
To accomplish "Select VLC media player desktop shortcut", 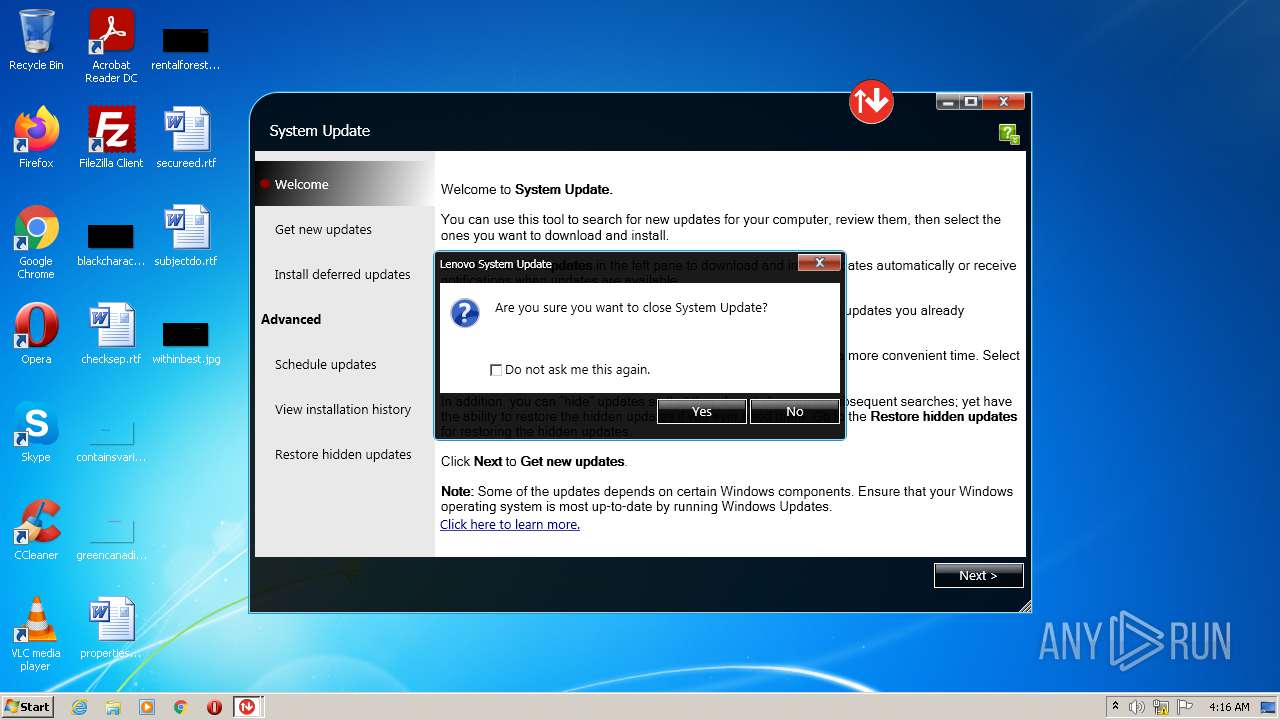I will click(x=36, y=634).
